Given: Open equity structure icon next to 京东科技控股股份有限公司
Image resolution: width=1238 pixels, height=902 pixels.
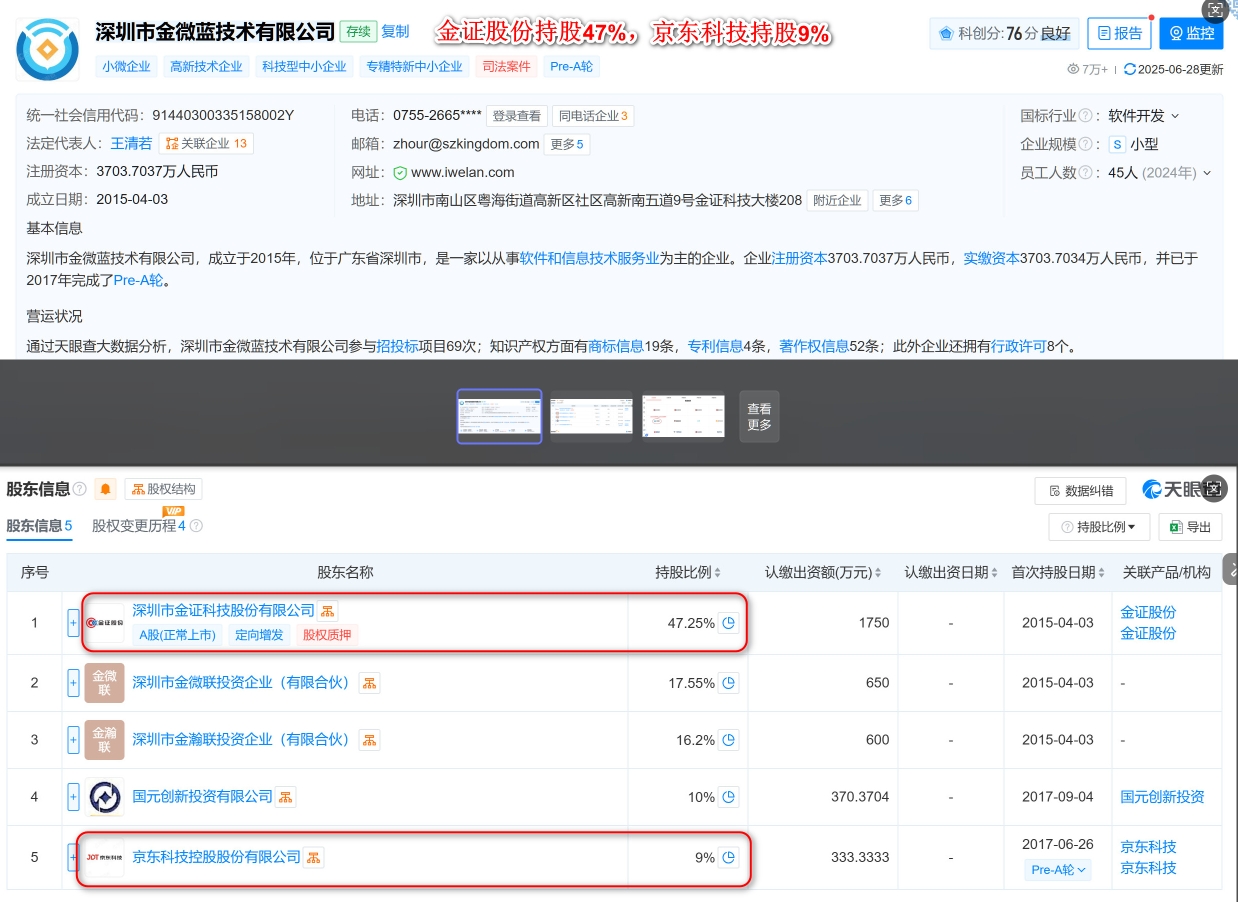Looking at the screenshot, I should (314, 858).
